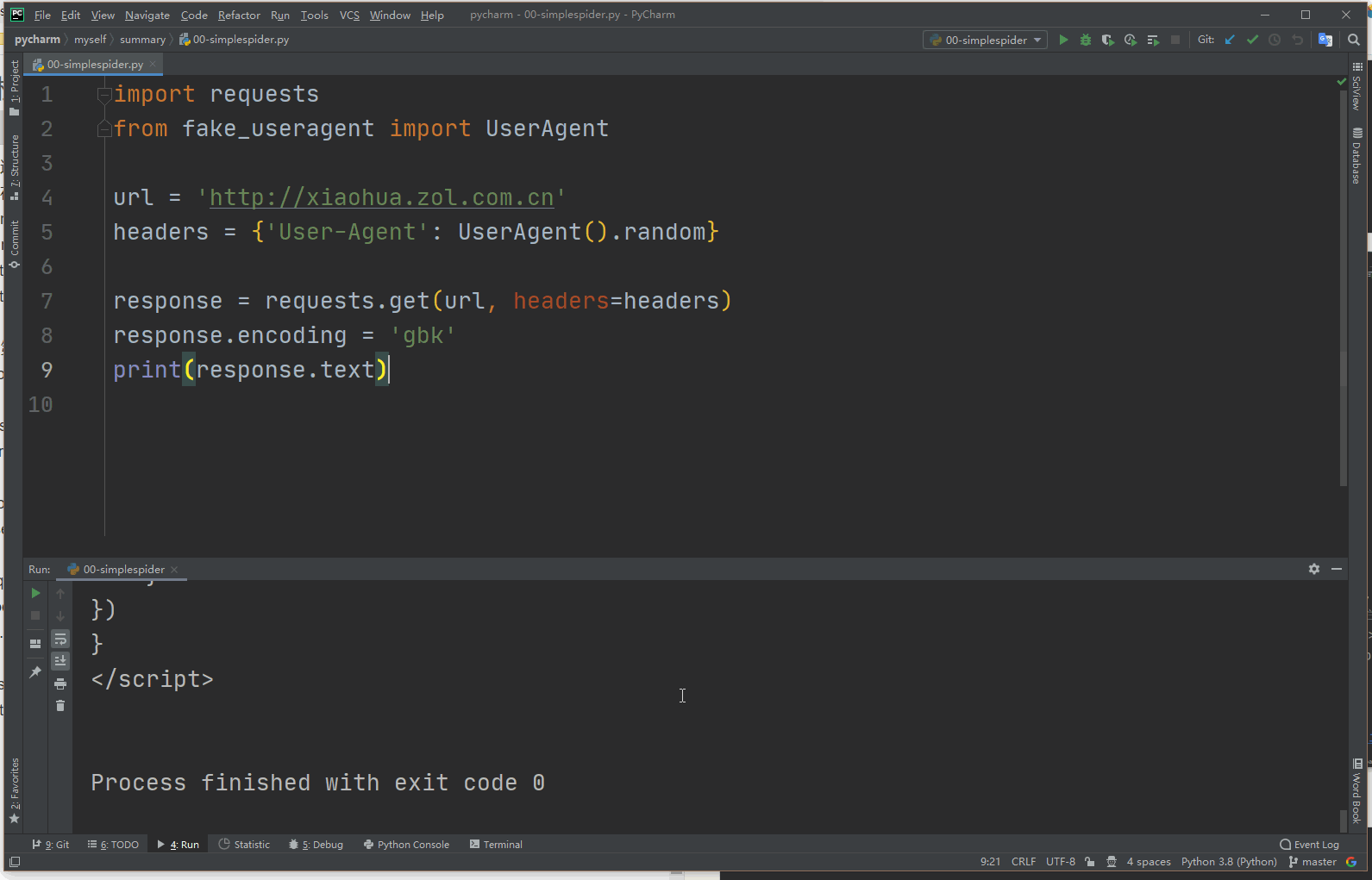Open the Word Book side panel
The image size is (1372, 880).
(1357, 792)
